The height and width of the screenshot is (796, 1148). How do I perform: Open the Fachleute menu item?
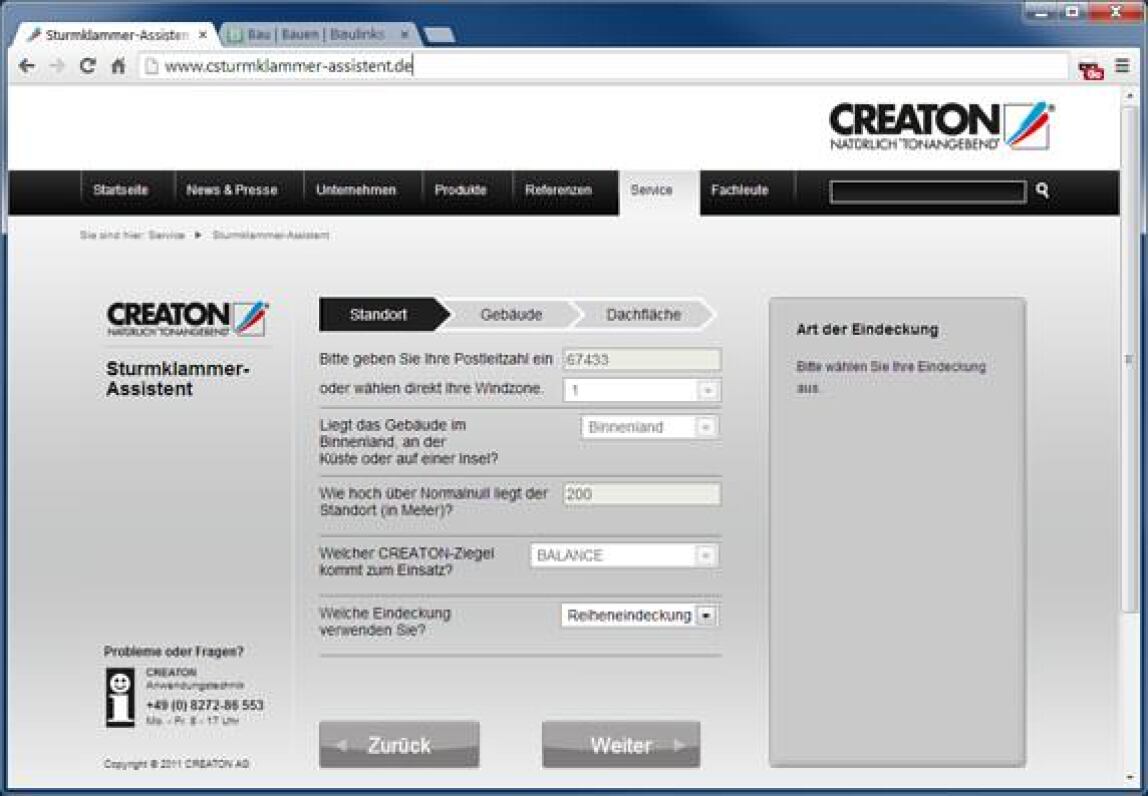pyautogui.click(x=739, y=190)
